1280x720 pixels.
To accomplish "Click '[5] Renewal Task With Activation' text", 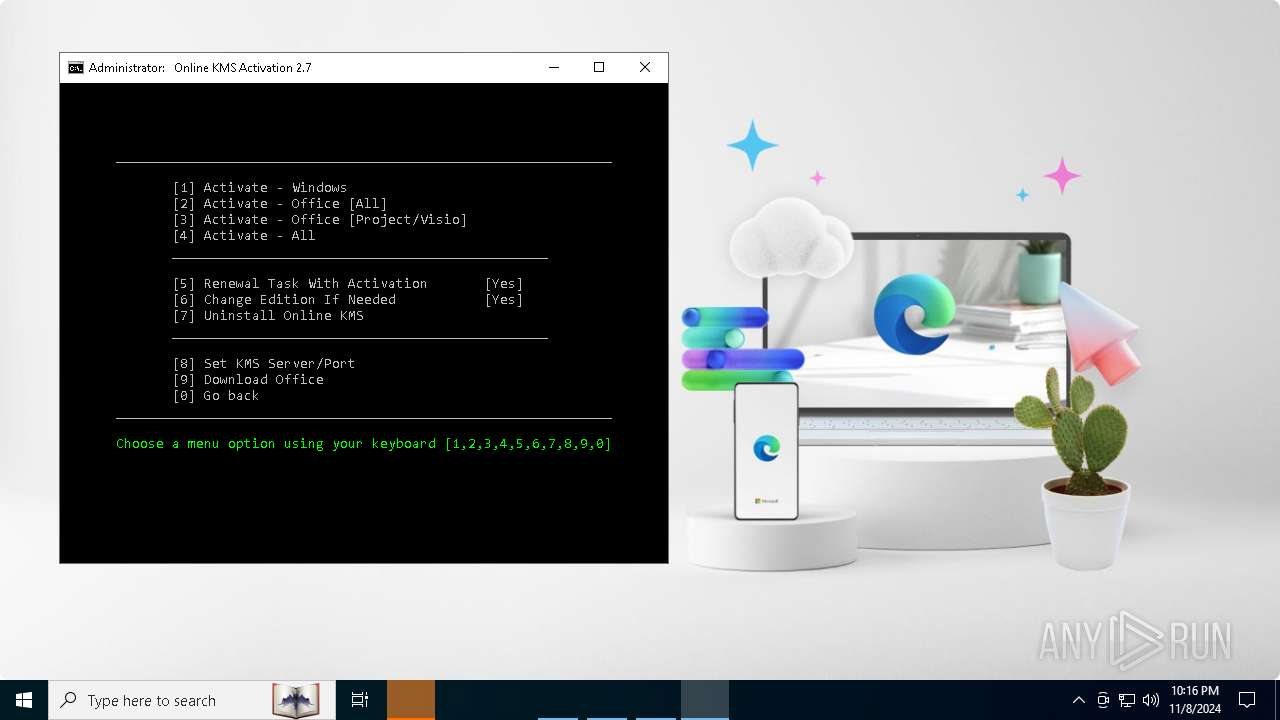I will coord(300,284).
